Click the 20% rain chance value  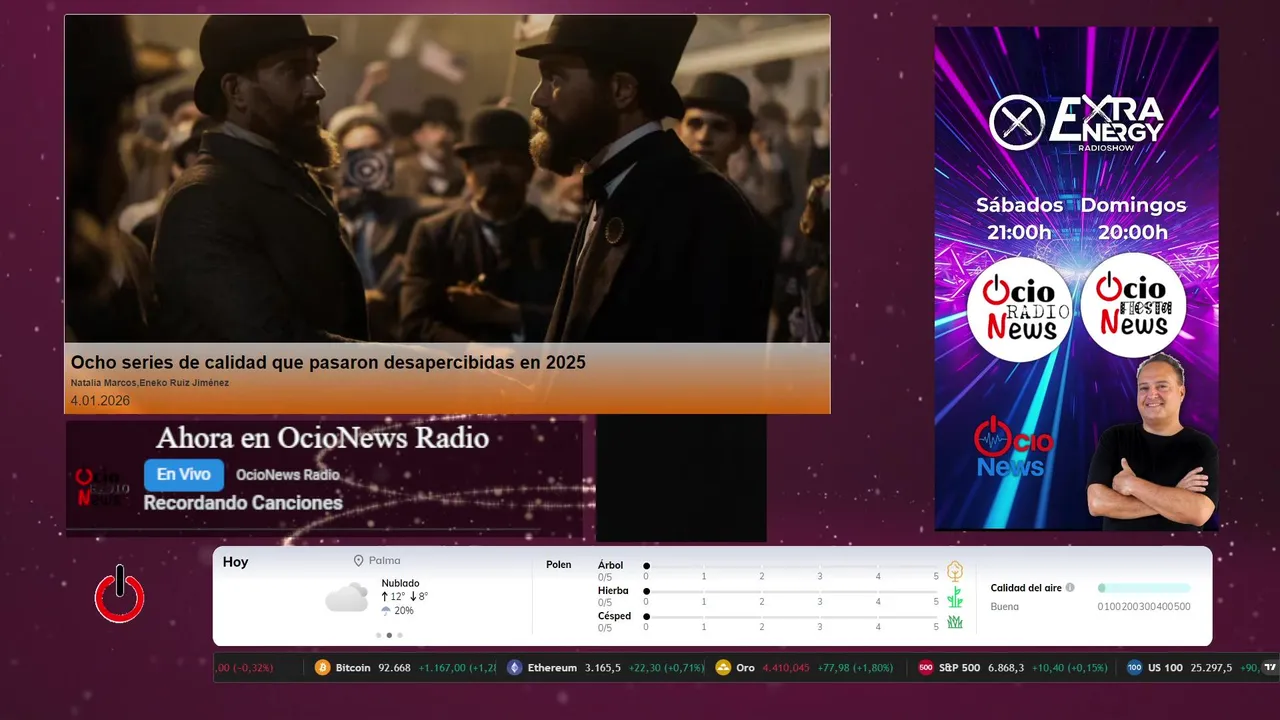point(404,611)
